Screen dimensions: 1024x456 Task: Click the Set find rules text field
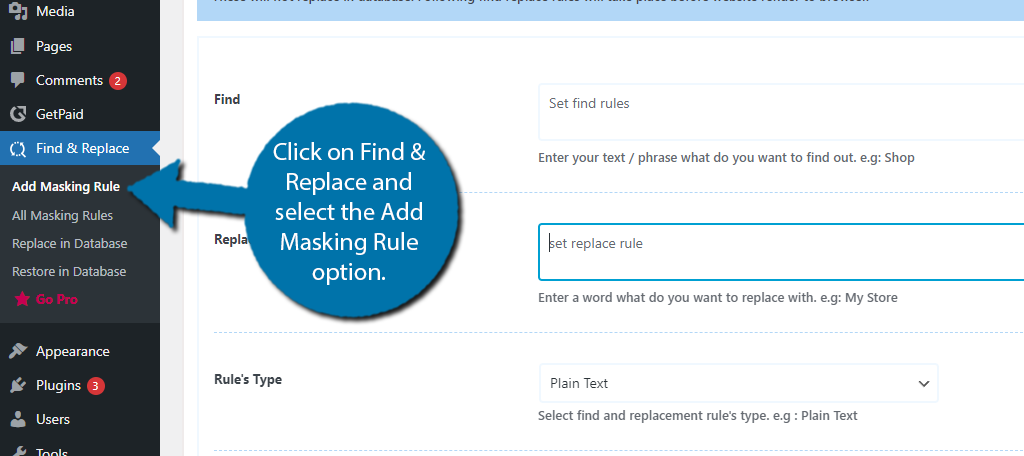point(781,112)
